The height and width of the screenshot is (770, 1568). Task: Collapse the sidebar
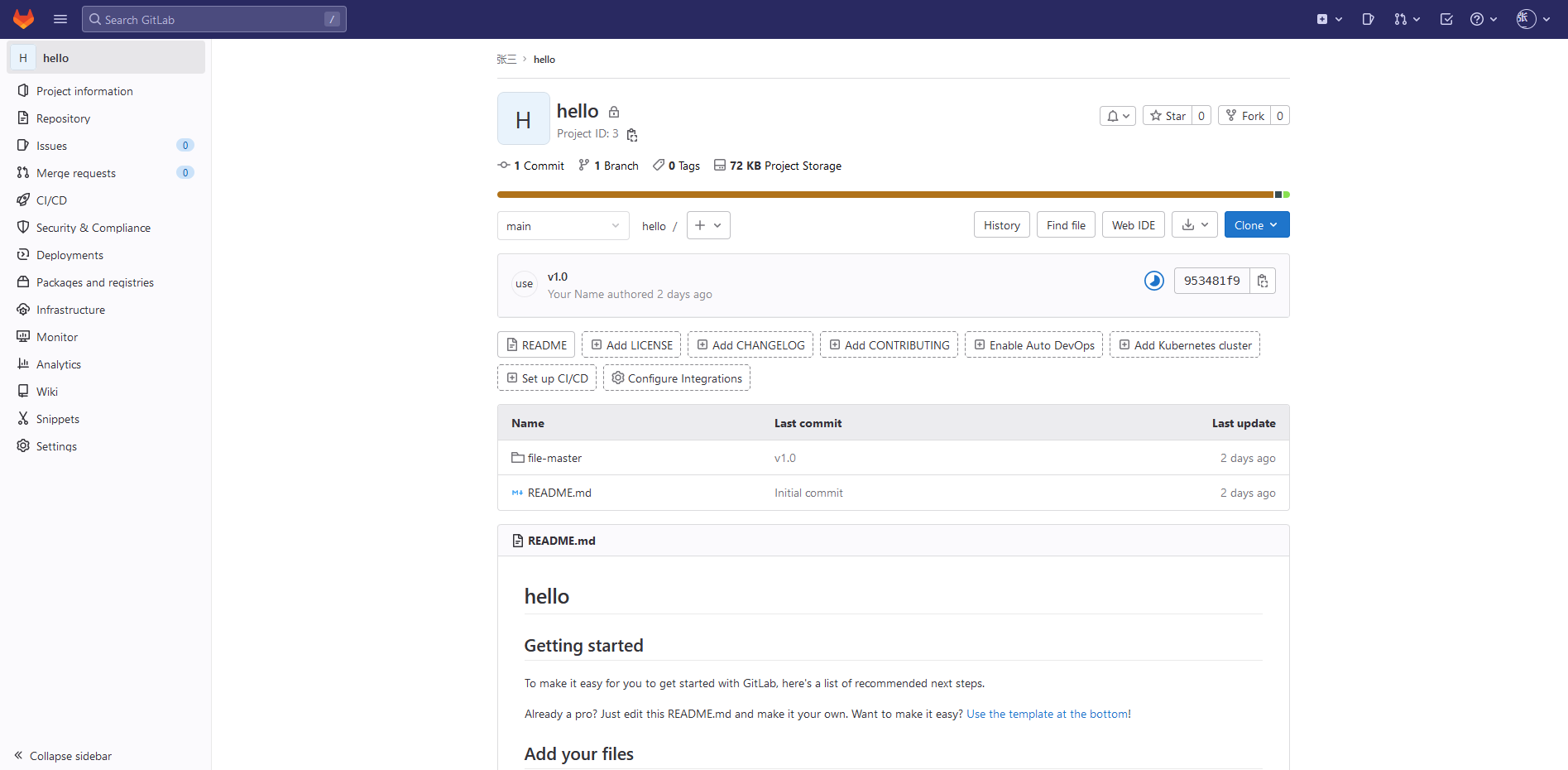coord(63,756)
